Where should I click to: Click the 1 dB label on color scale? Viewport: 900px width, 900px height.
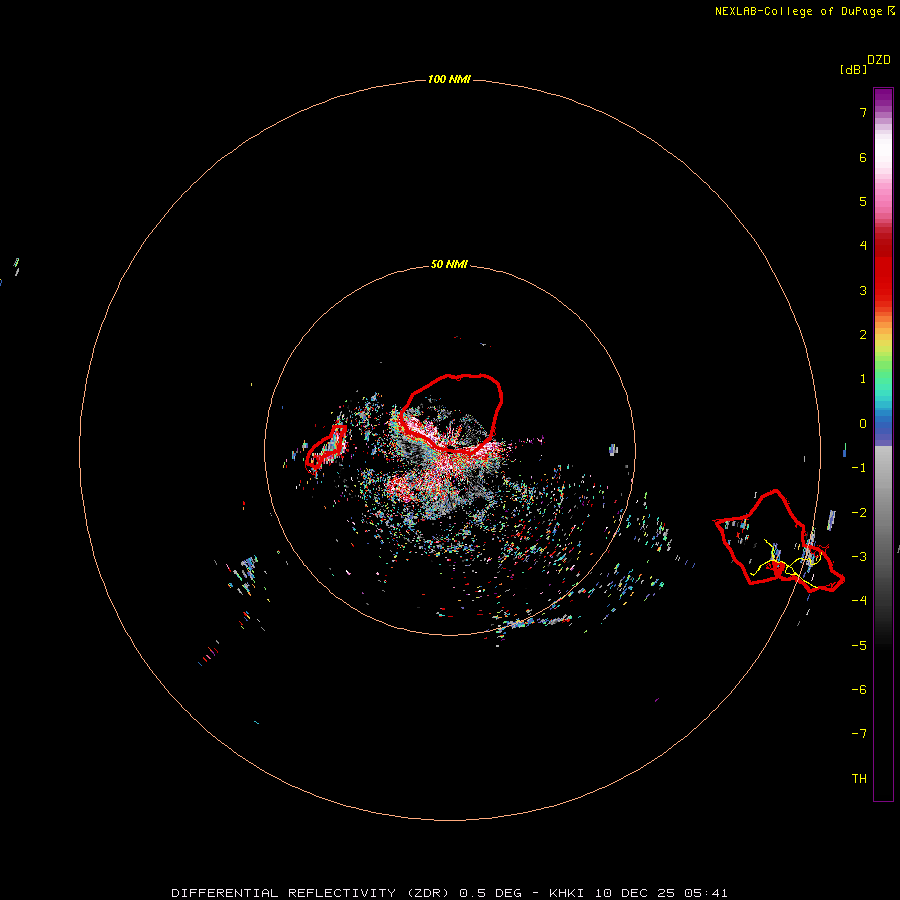[863, 379]
